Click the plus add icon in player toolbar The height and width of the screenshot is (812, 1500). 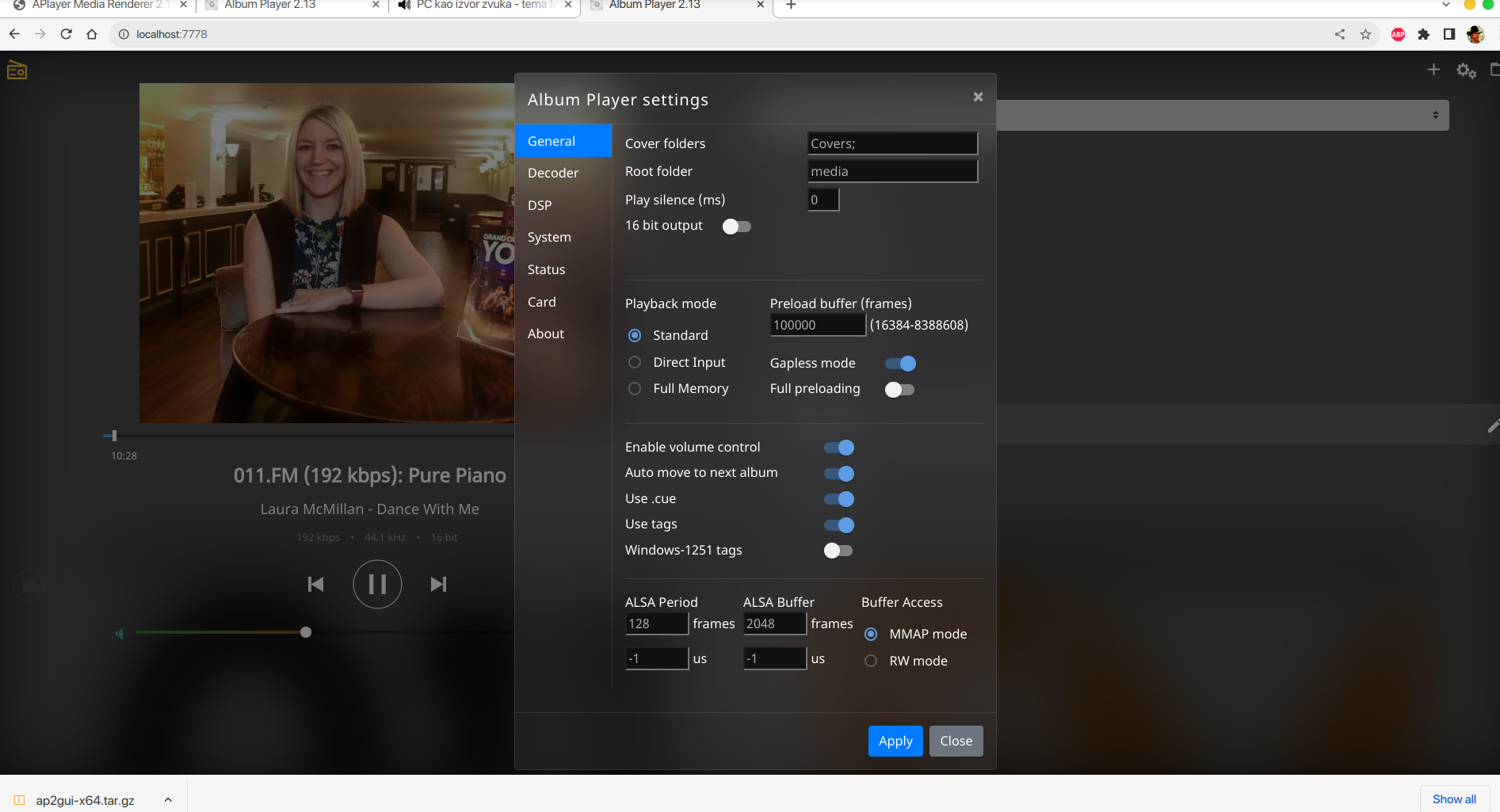[x=1433, y=70]
